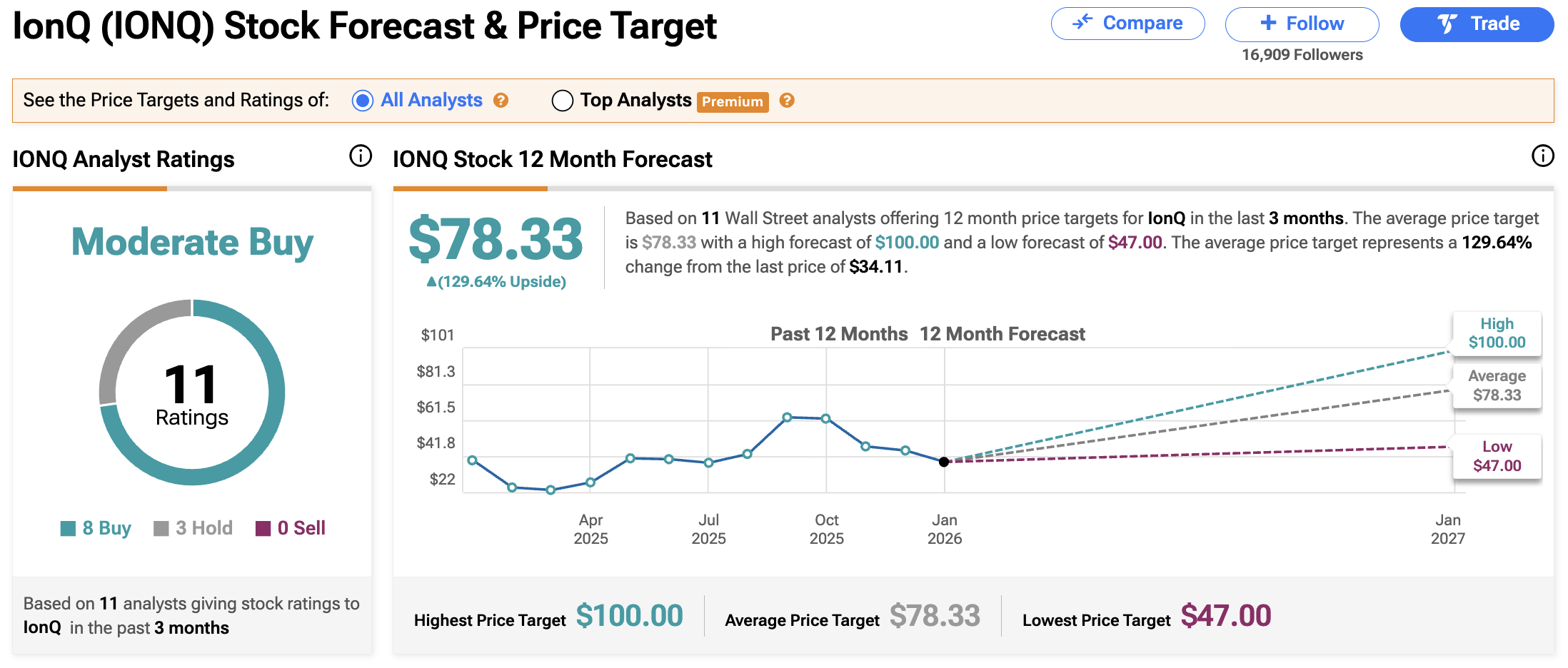Click the Trade button logo icon
Viewport: 1568px width, 668px height.
point(1447,24)
